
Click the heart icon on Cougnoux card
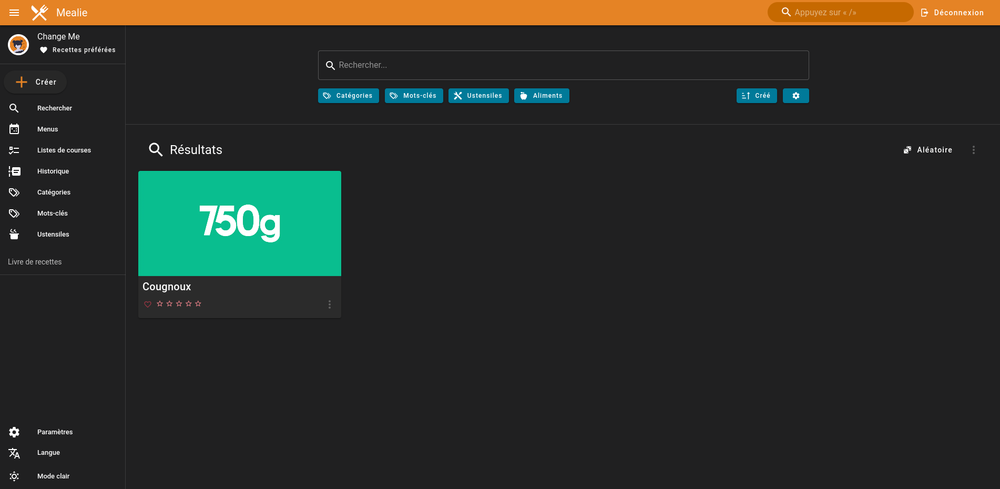[148, 304]
